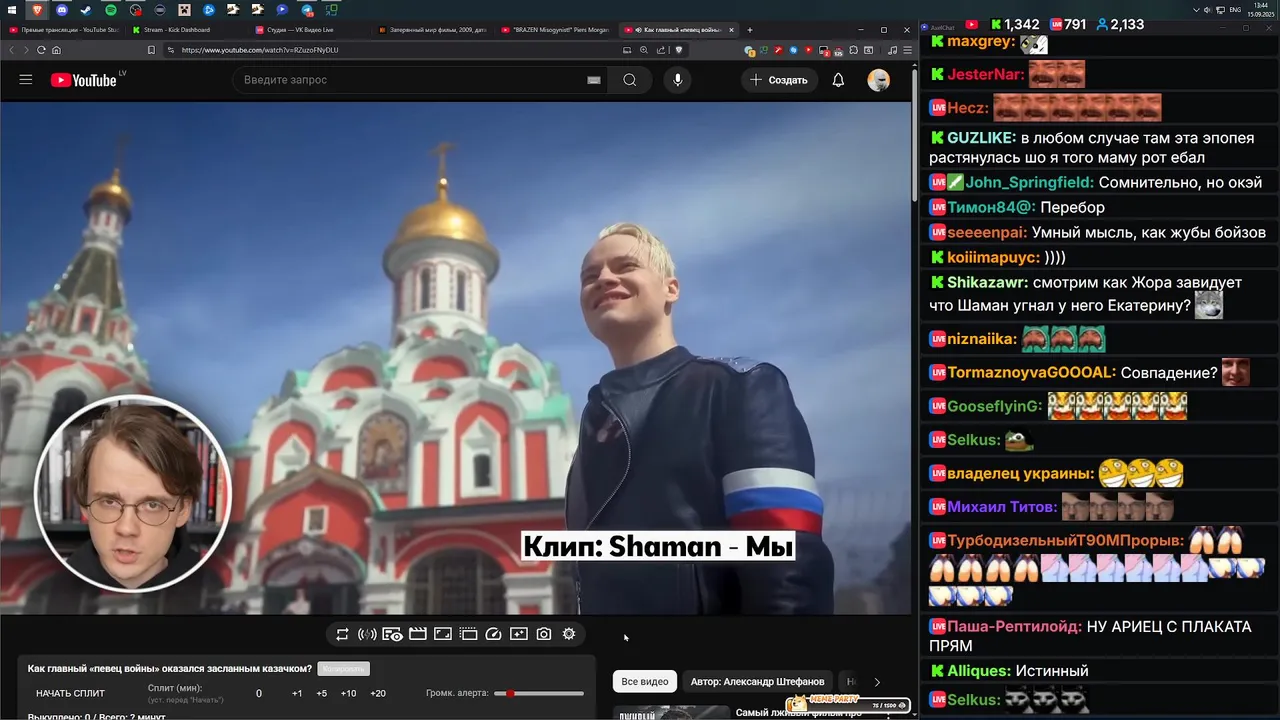Click the browser home button
Viewport: 1280px width, 720px height.
(x=57, y=50)
